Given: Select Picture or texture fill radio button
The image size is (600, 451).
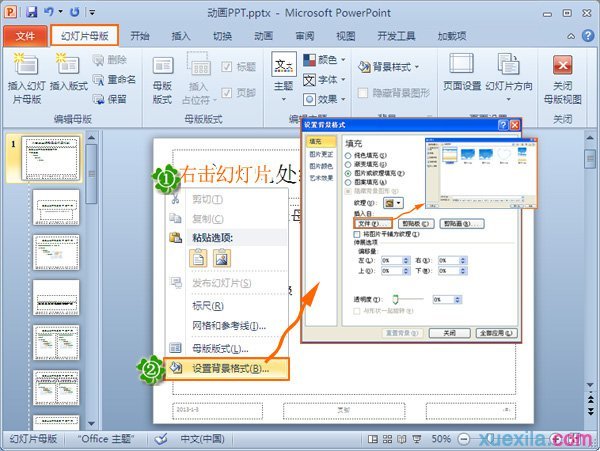Looking at the screenshot, I should [x=348, y=173].
